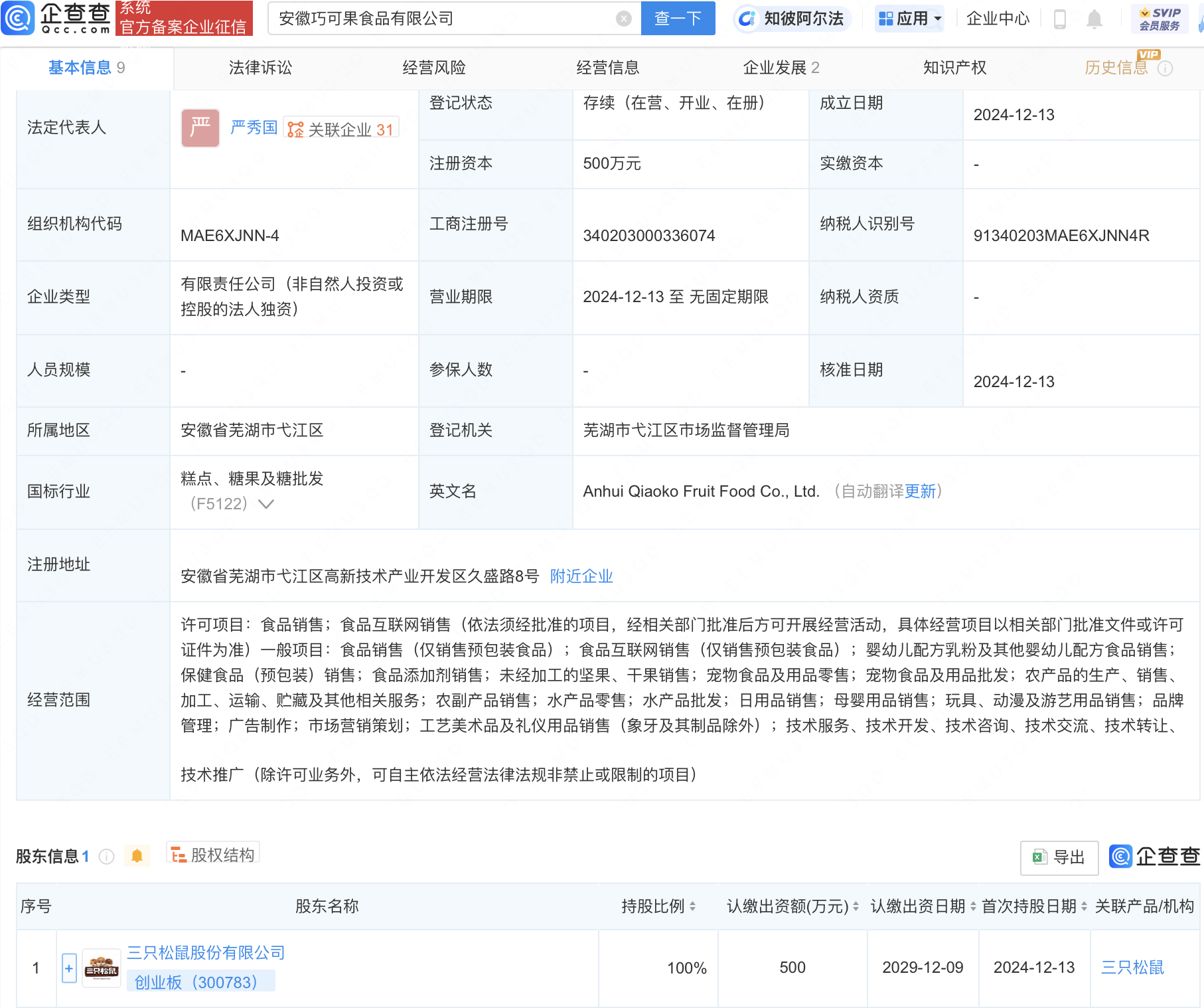This screenshot has width=1204, height=1008.
Task: Click the Qichacha logo icon
Action: (x=18, y=18)
